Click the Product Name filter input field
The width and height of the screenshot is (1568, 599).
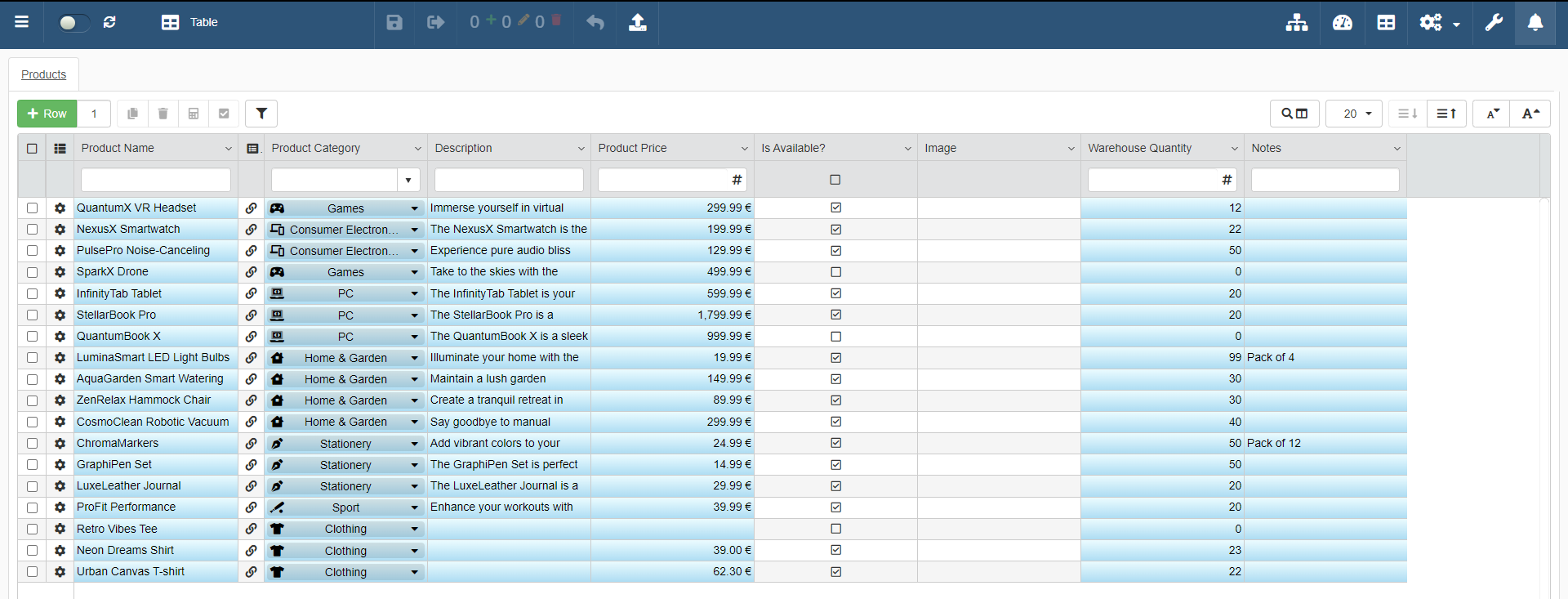(x=156, y=180)
